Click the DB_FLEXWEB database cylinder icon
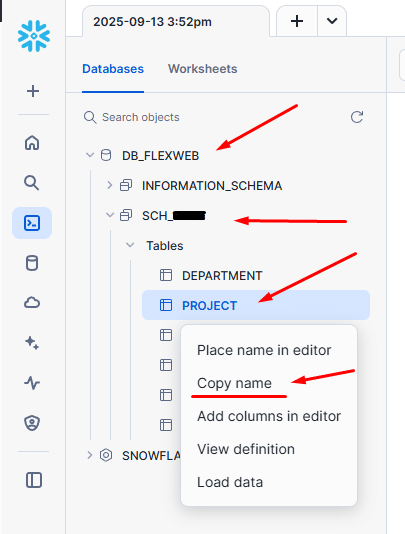 106,156
